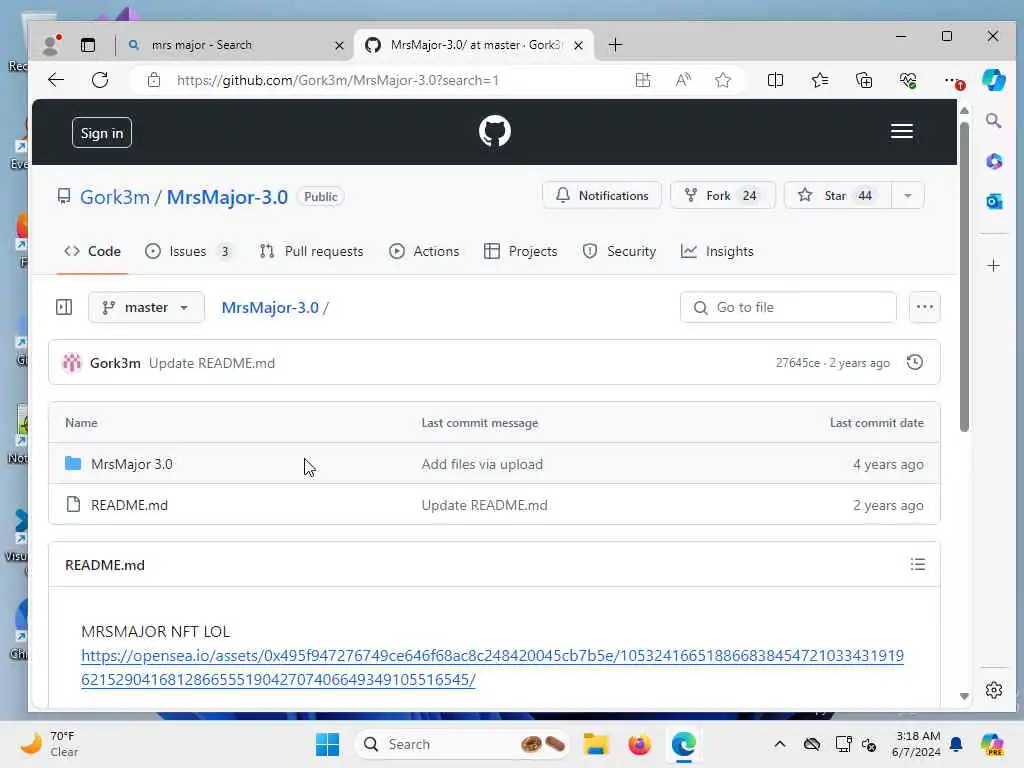The width and height of the screenshot is (1024, 768).
Task: Open README outline list icon
Action: click(x=917, y=564)
